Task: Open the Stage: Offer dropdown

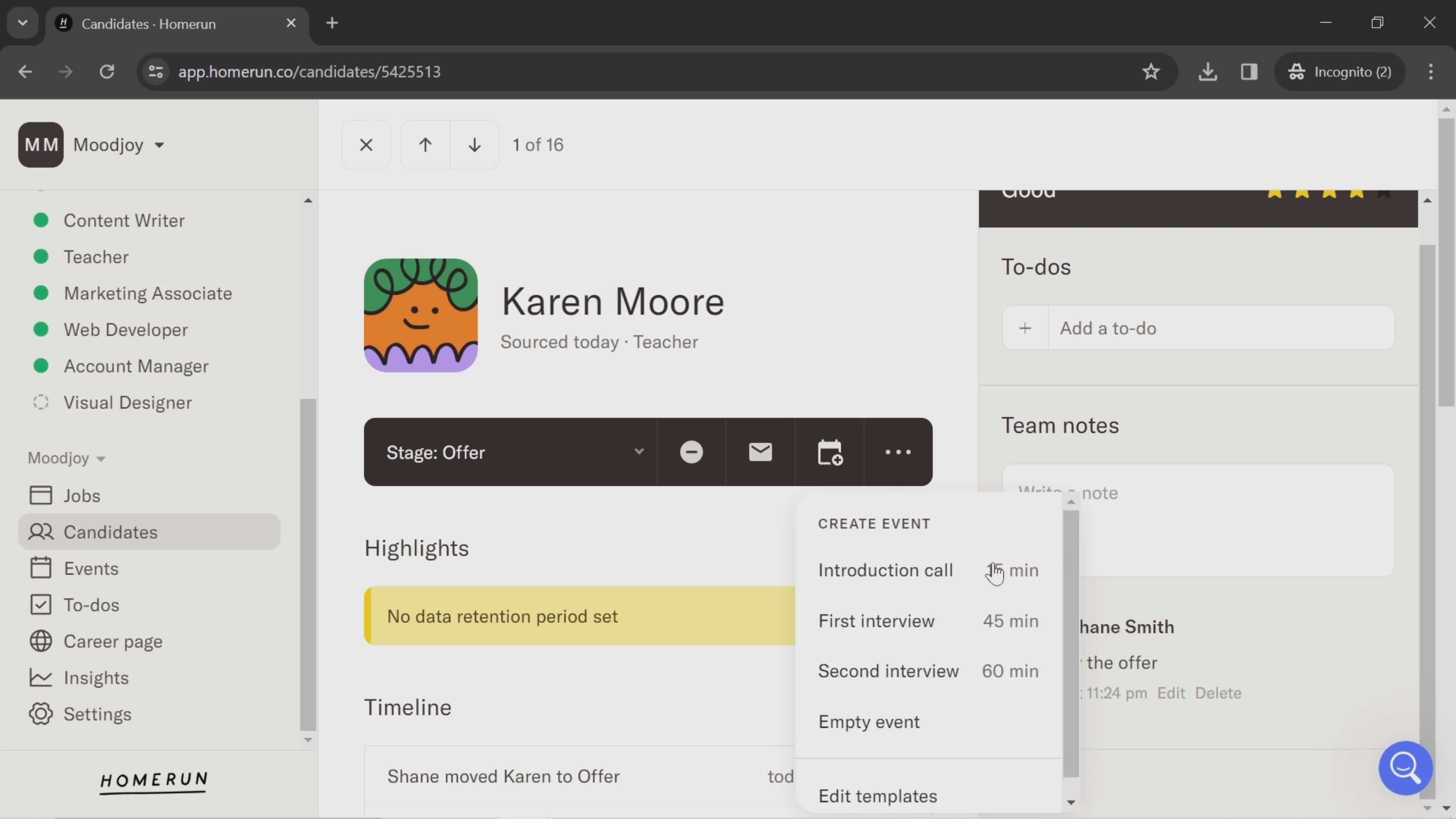Action: (x=510, y=452)
